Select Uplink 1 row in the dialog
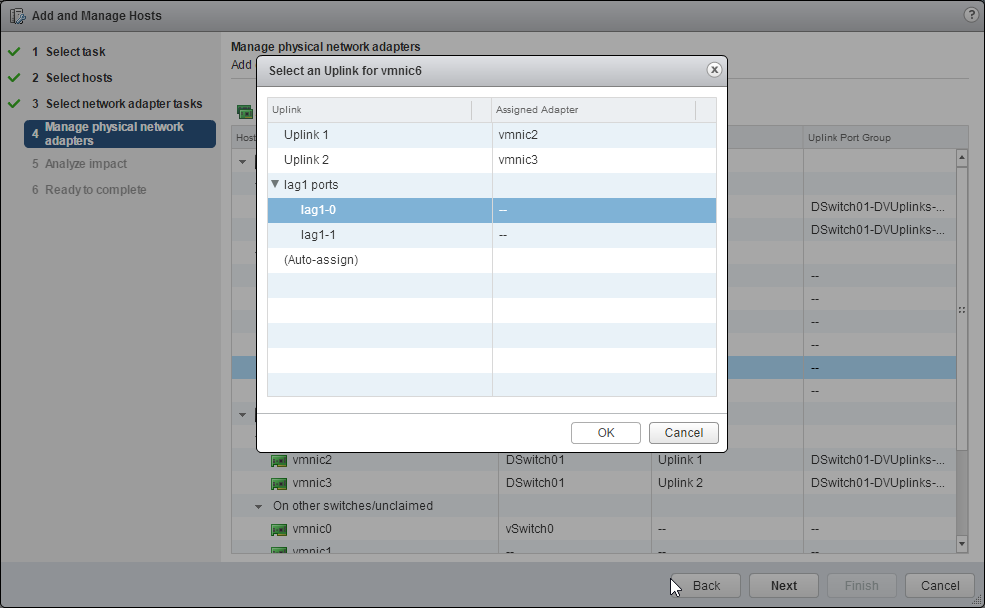The image size is (985, 608). pyautogui.click(x=306, y=135)
